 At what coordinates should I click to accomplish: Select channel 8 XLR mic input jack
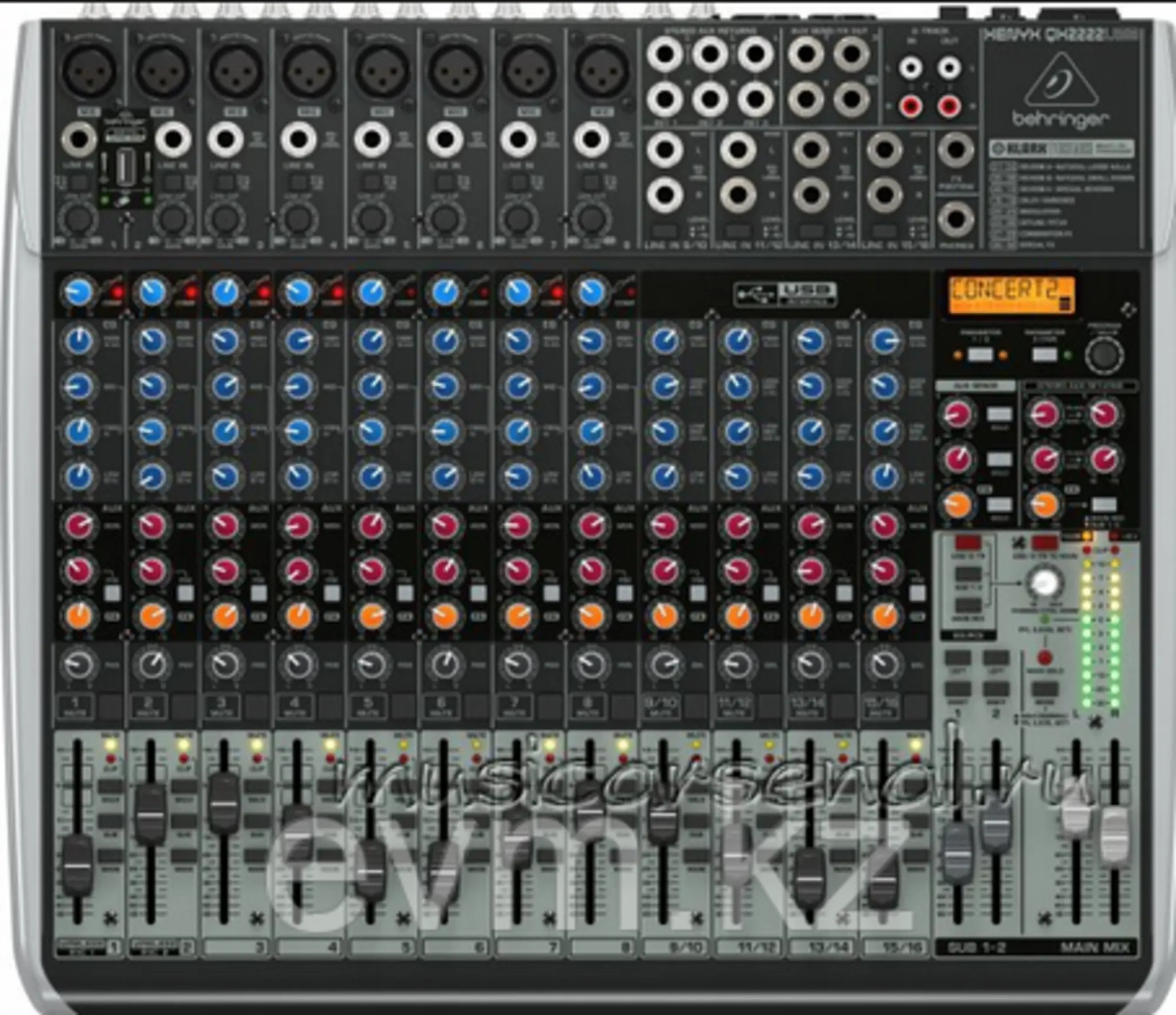[602, 71]
